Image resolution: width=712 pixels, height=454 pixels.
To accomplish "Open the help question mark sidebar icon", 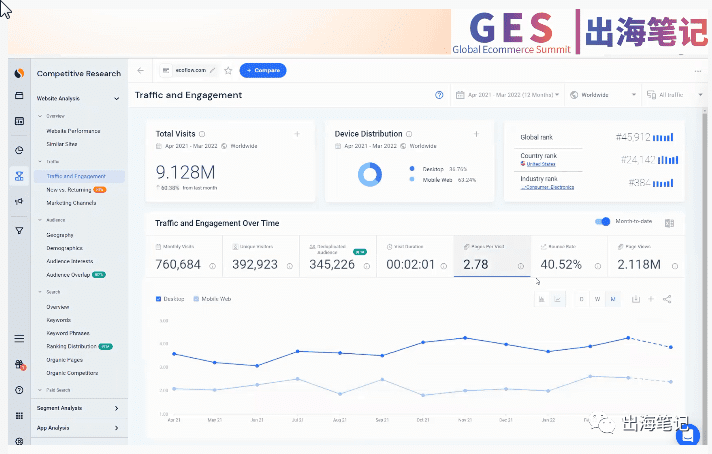I will [x=19, y=390].
